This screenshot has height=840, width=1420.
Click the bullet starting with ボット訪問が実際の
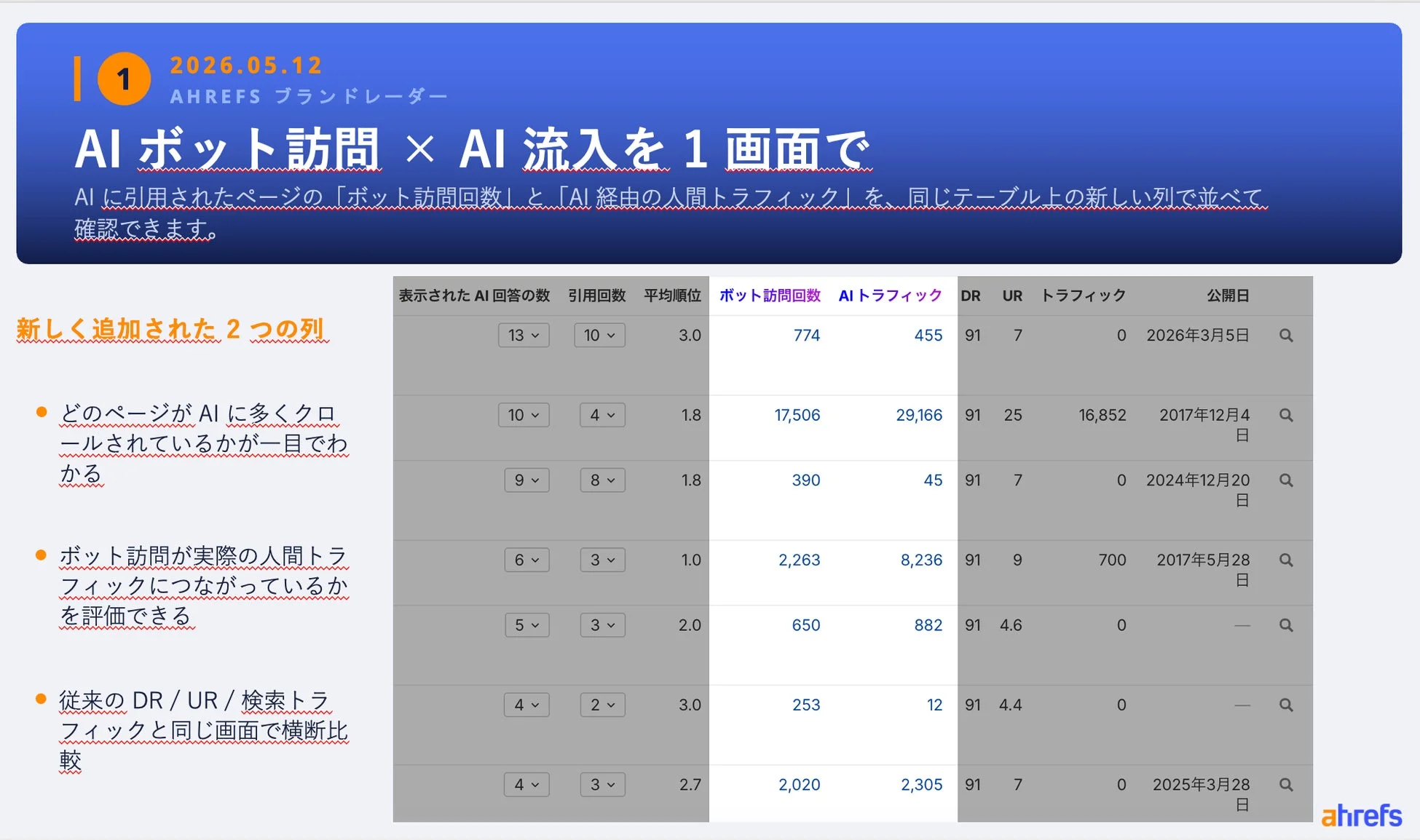[204, 586]
